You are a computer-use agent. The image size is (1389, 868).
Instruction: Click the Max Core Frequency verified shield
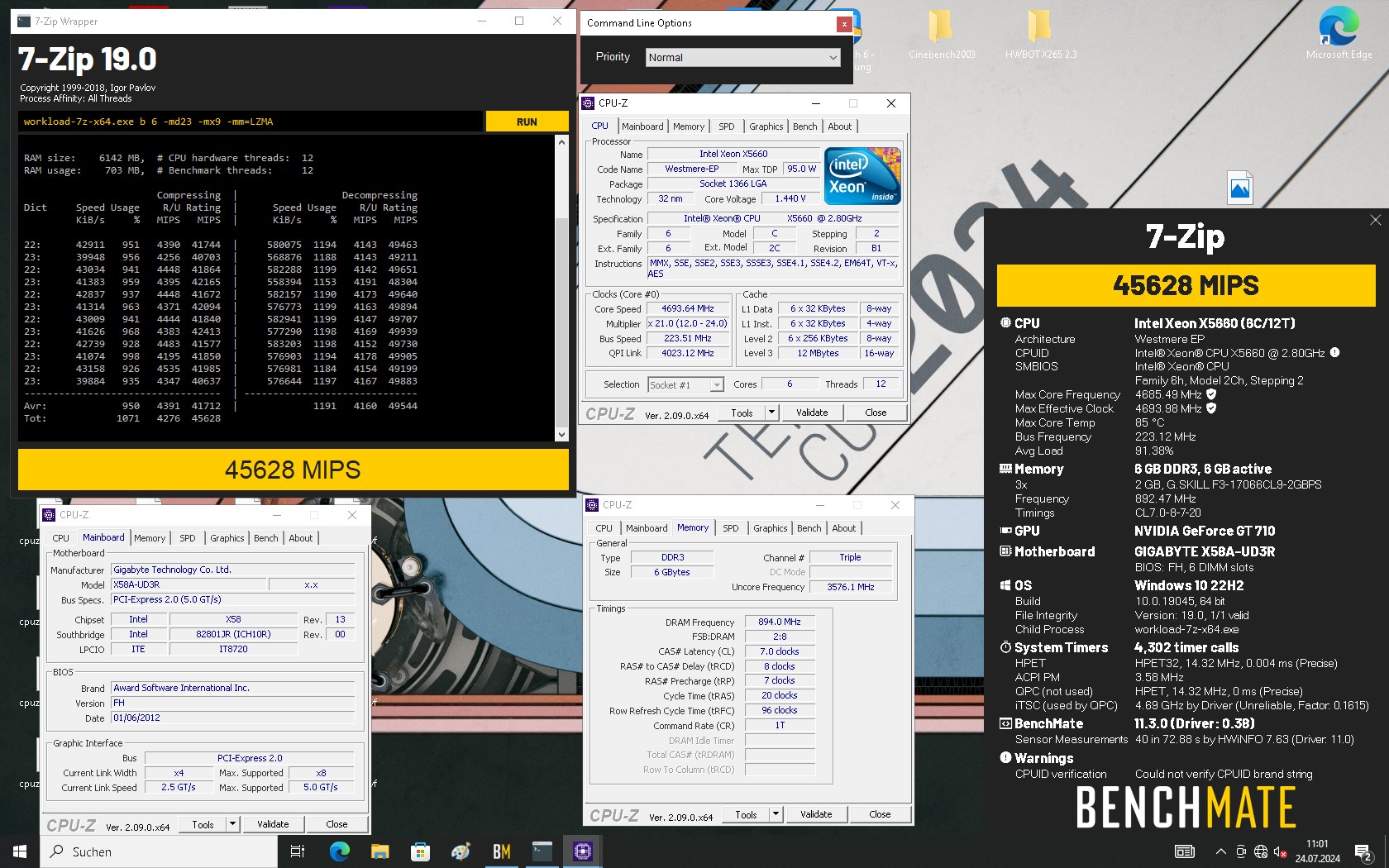click(x=1211, y=394)
